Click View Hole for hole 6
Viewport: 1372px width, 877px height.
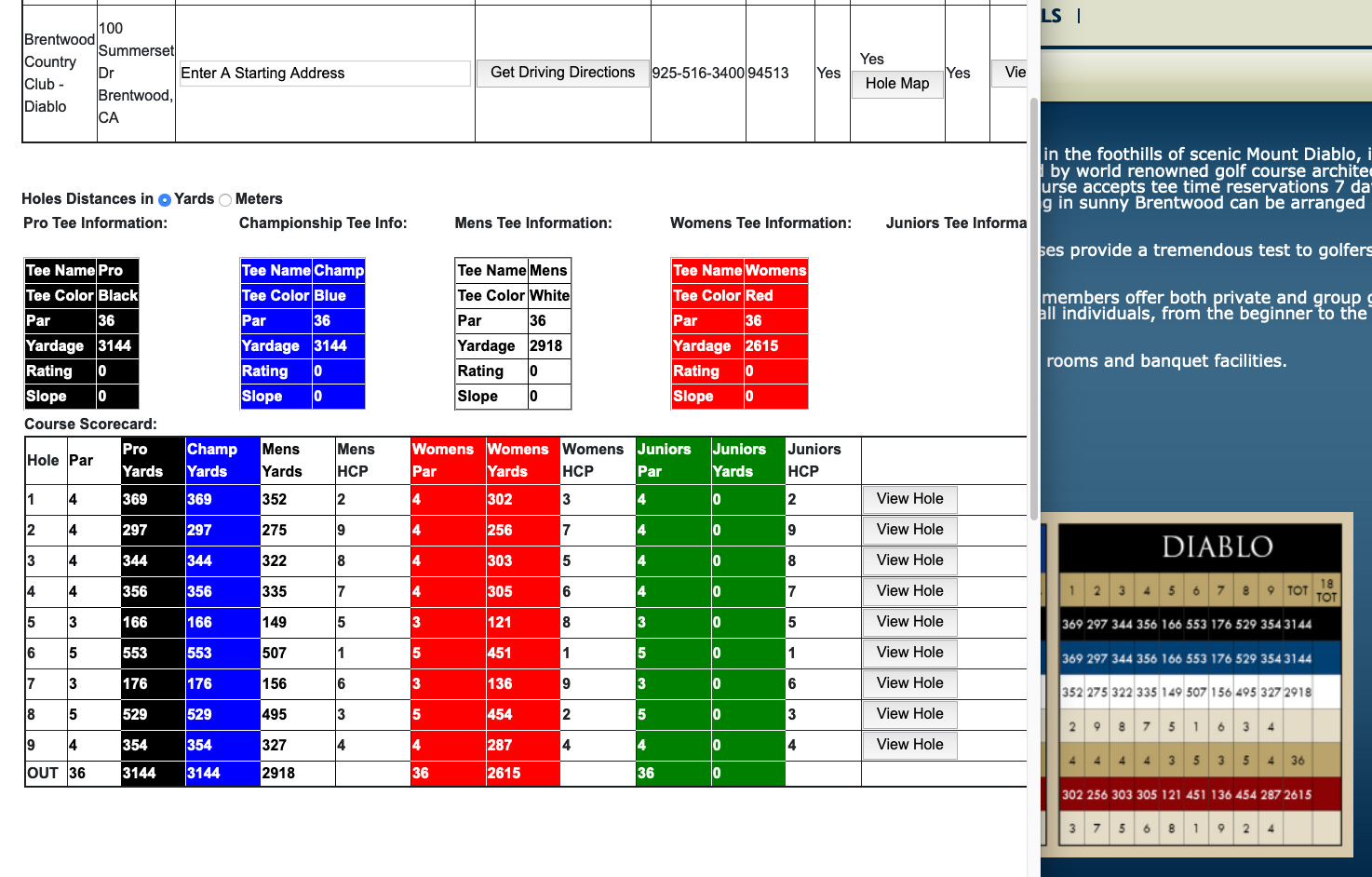pos(909,653)
